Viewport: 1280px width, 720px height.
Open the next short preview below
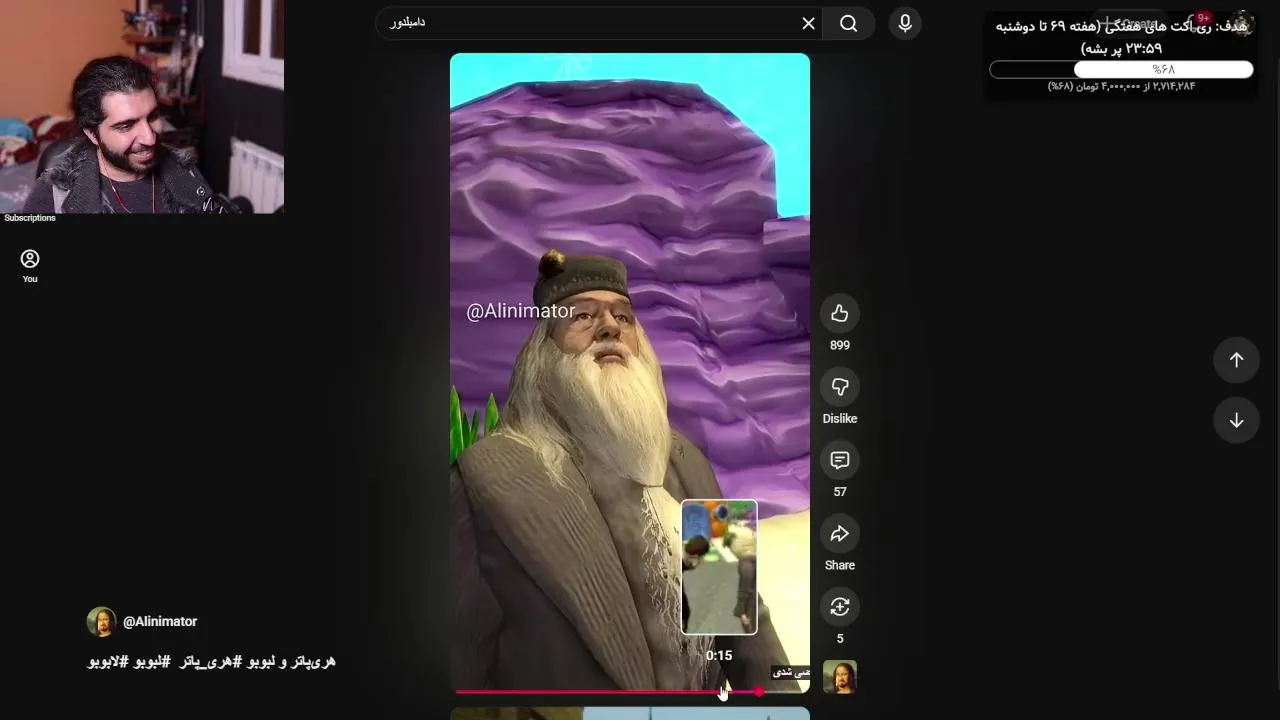point(630,714)
